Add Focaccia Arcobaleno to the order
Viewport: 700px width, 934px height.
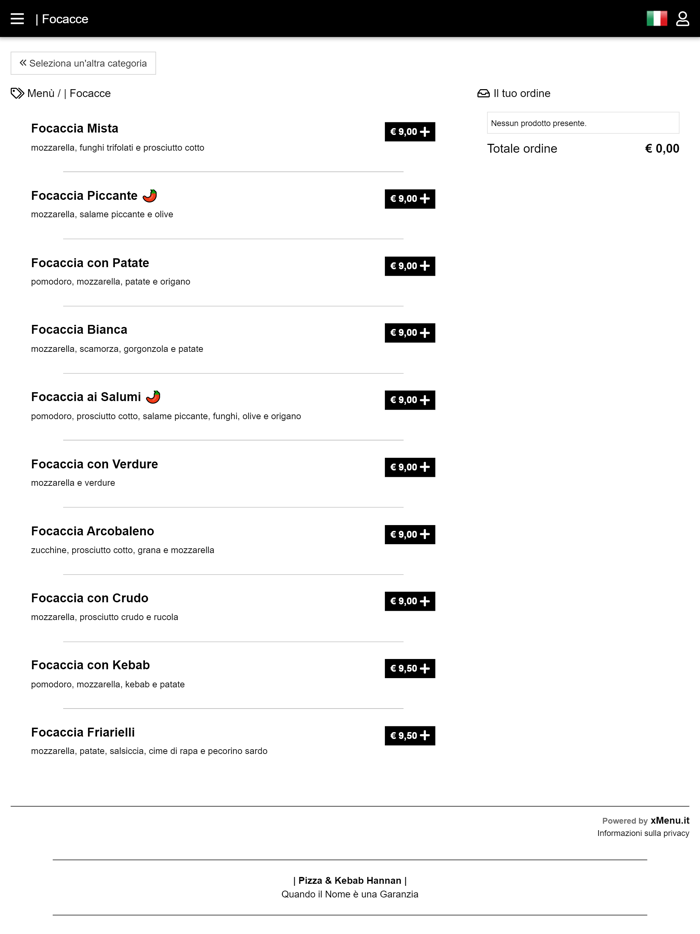tap(410, 534)
